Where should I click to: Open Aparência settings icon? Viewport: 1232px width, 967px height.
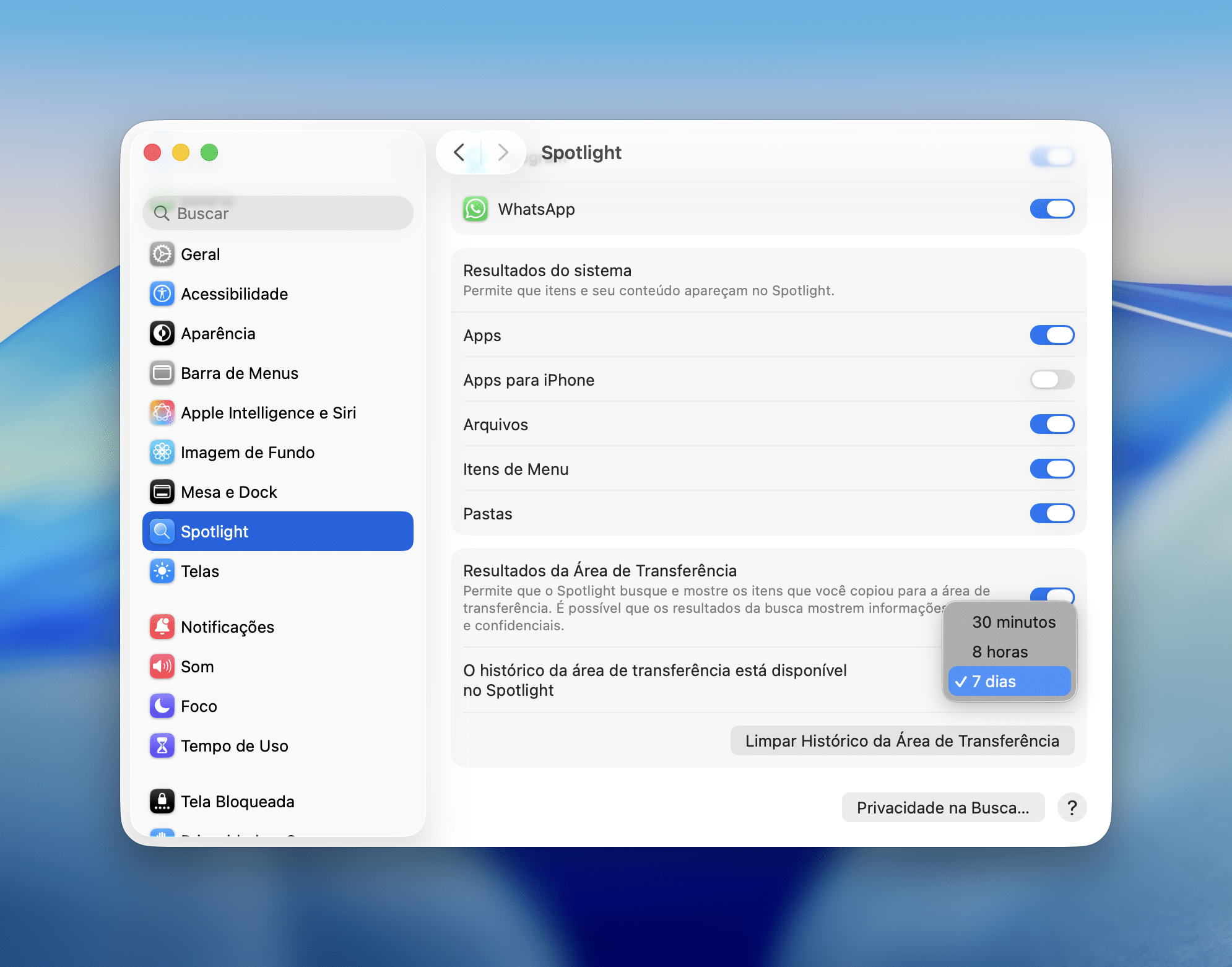(x=162, y=334)
